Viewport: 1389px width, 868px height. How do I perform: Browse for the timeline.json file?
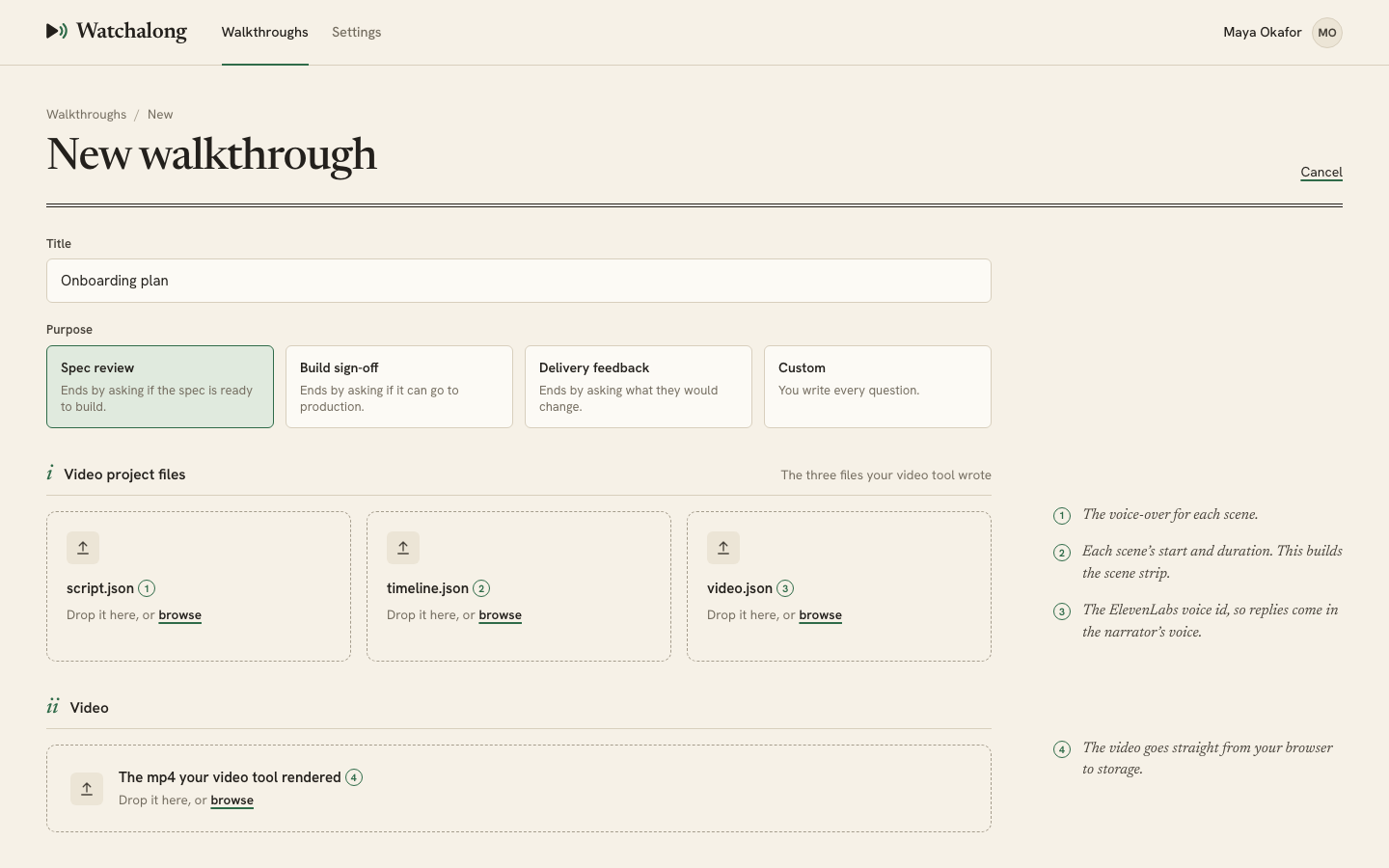[501, 615]
